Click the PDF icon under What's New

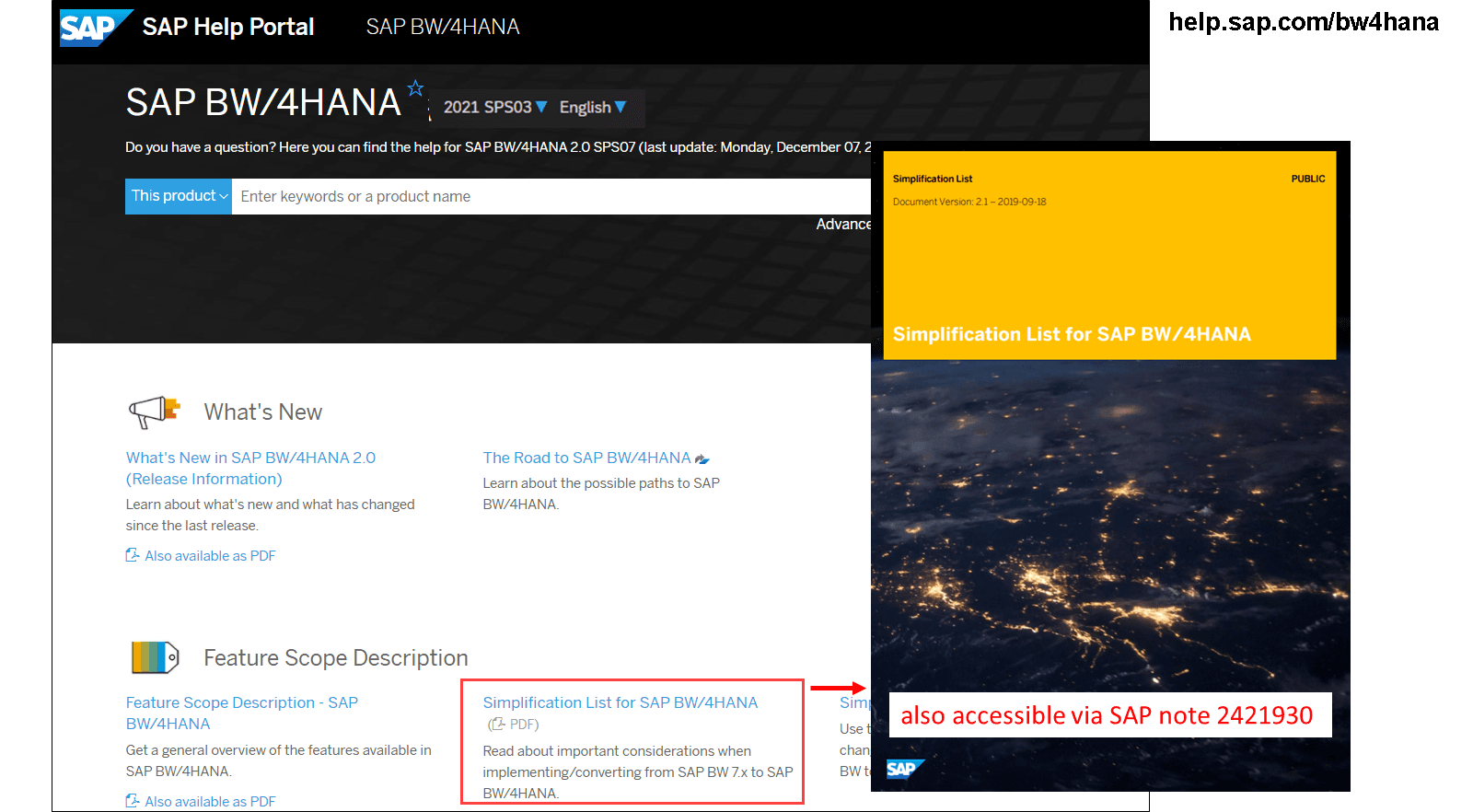133,555
